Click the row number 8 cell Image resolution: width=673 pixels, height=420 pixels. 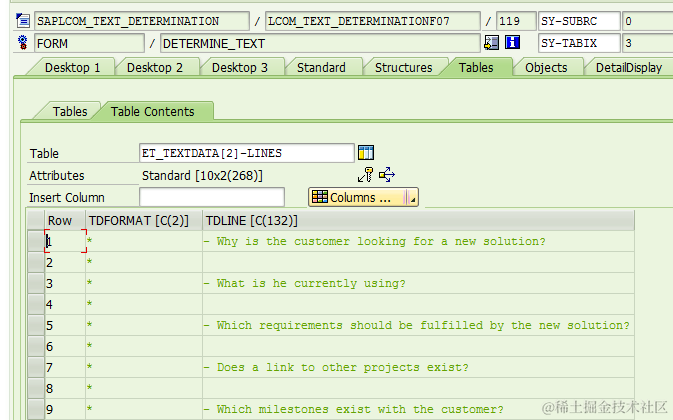point(65,388)
